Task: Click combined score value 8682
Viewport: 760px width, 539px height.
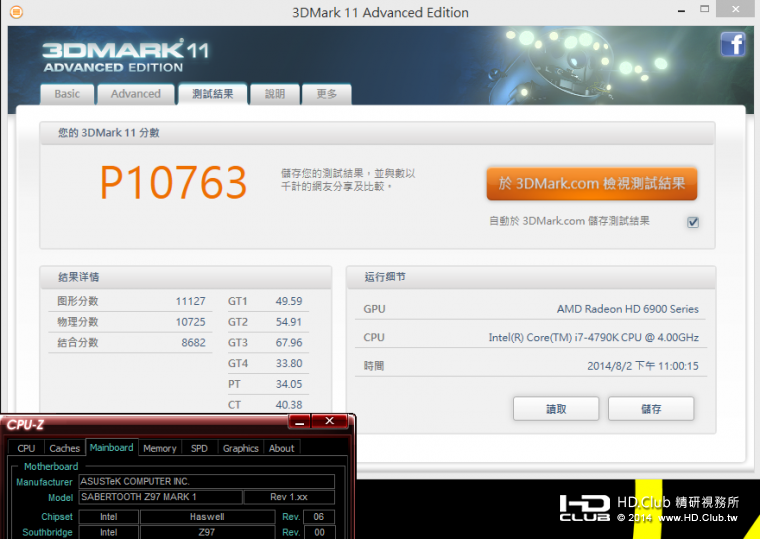Action: coord(193,343)
